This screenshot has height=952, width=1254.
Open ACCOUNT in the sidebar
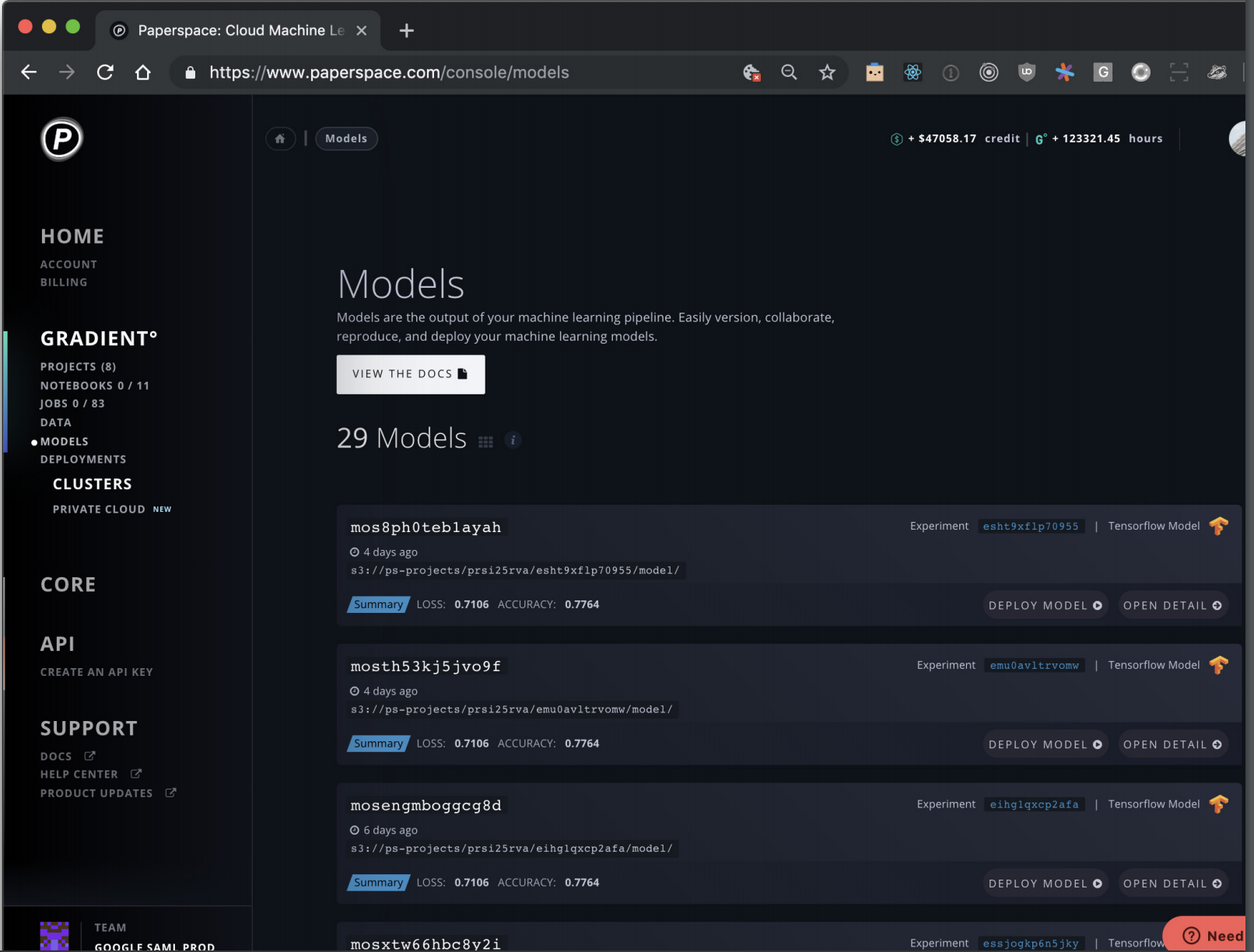point(68,264)
